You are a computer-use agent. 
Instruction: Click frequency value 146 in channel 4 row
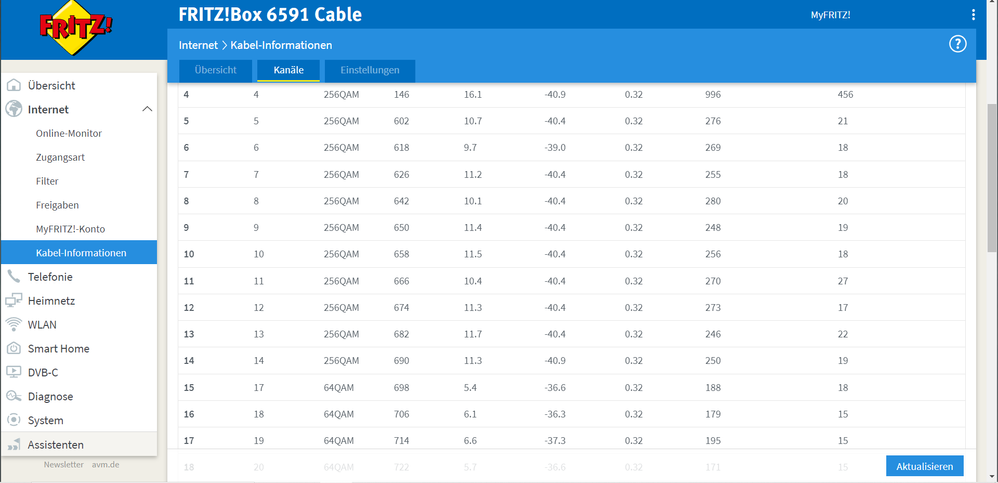(401, 95)
